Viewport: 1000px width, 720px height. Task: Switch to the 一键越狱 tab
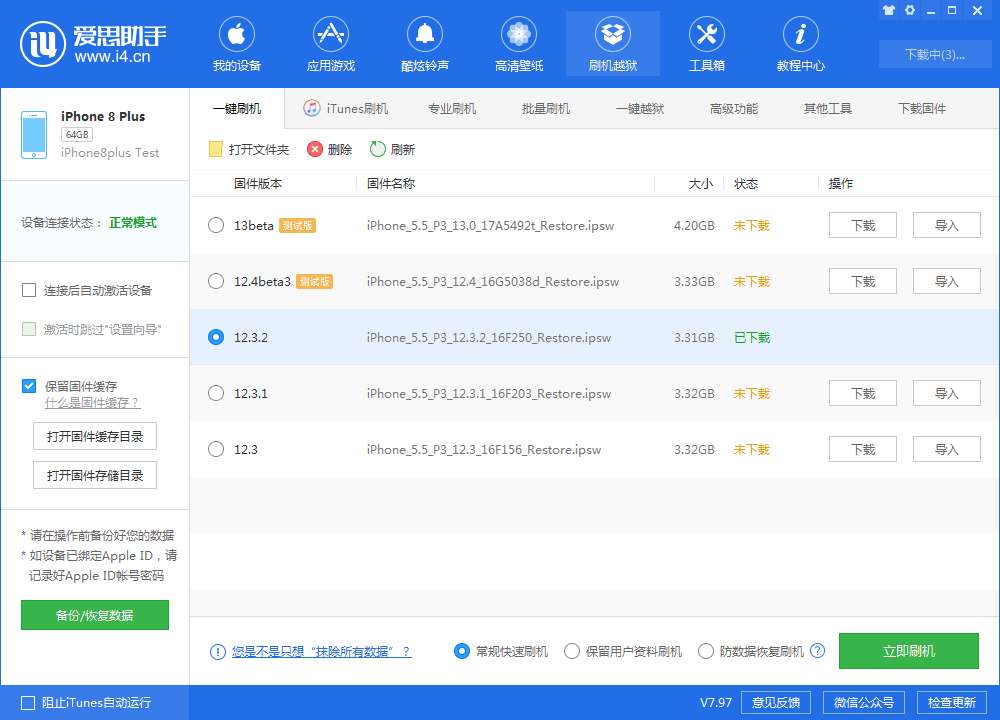click(640, 107)
